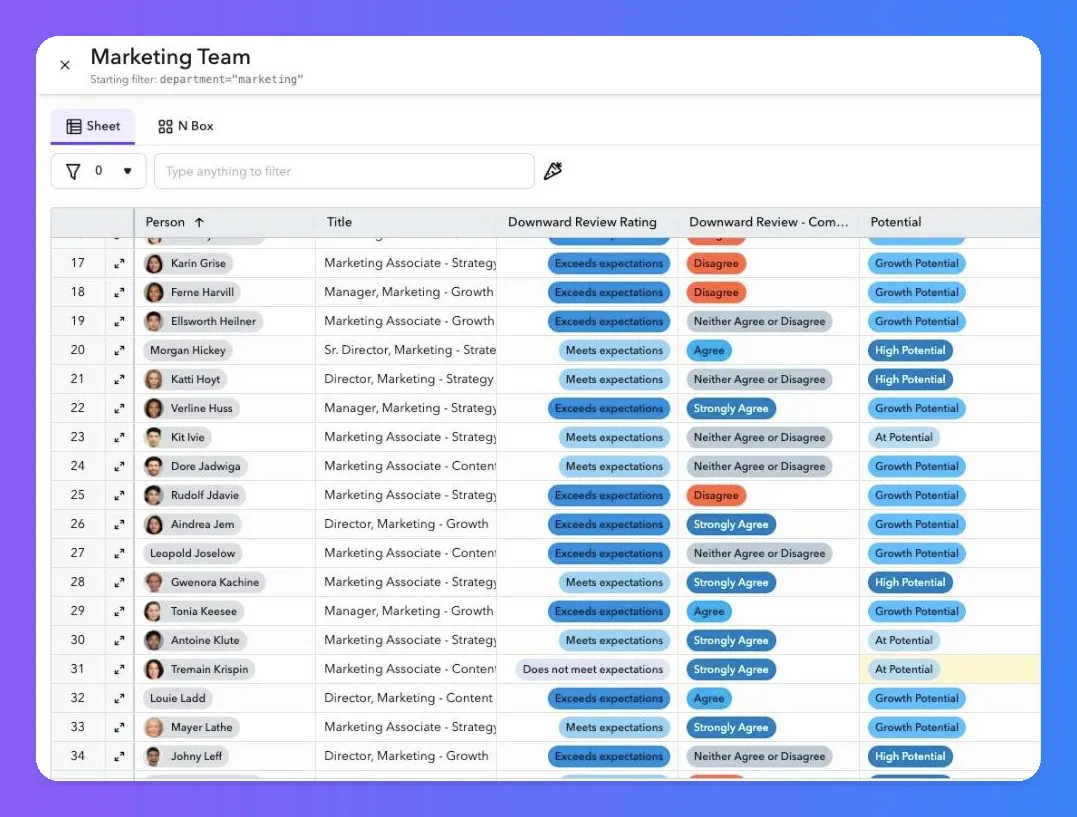This screenshot has height=817, width=1077.
Task: Open row 31 Tremain Krispin expand icon
Action: pyautogui.click(x=120, y=669)
